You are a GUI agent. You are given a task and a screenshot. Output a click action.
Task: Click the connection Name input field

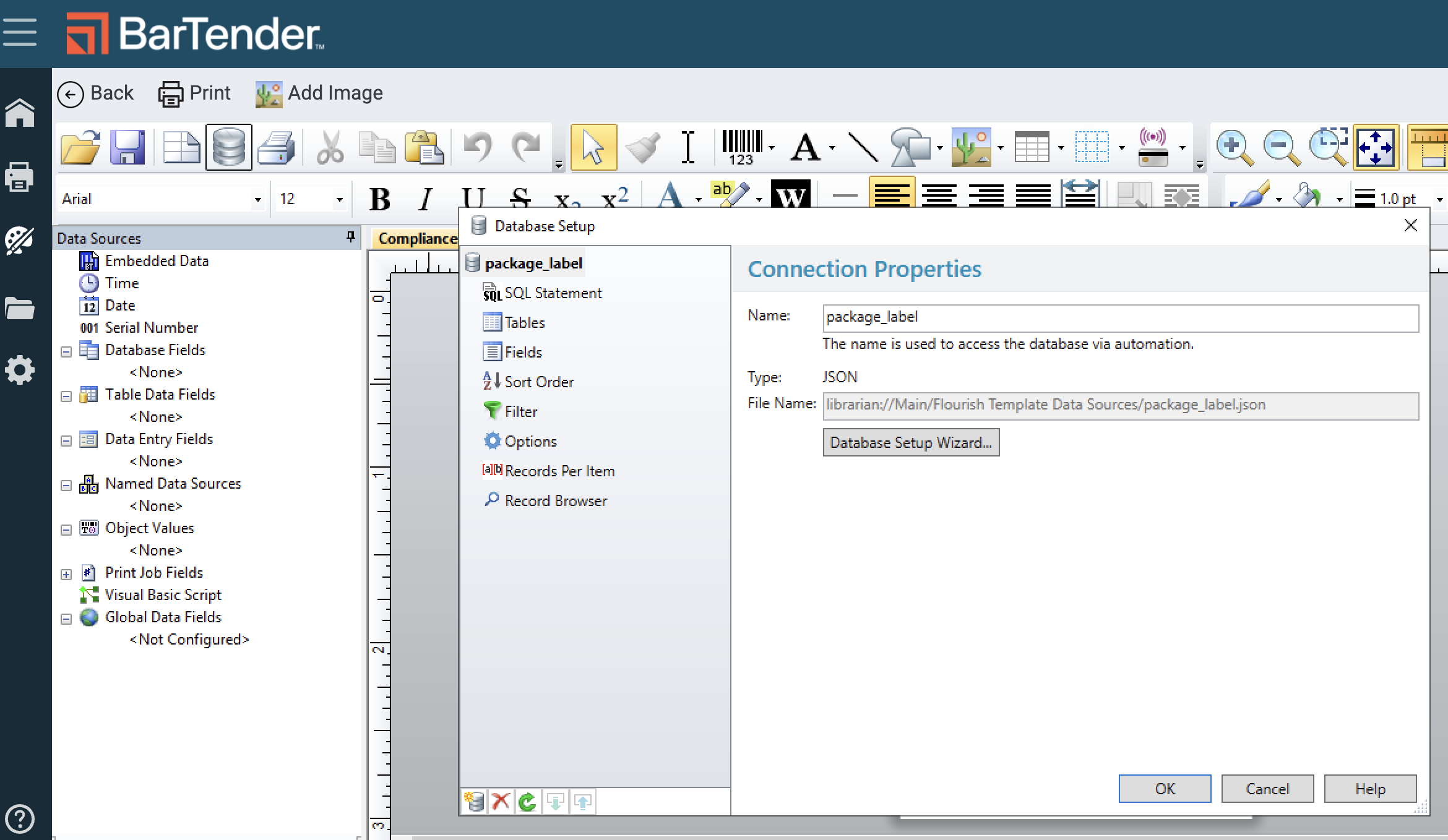pos(1120,318)
